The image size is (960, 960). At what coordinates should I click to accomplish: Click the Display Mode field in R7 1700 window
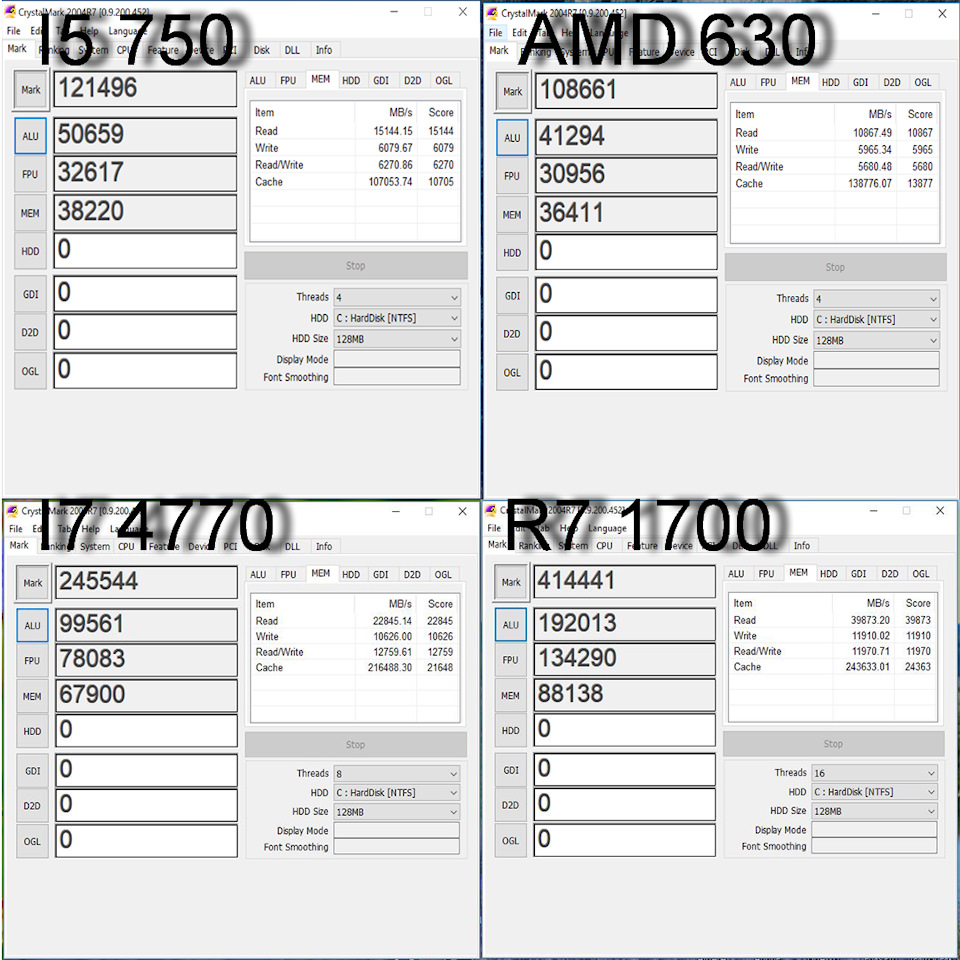[x=874, y=830]
